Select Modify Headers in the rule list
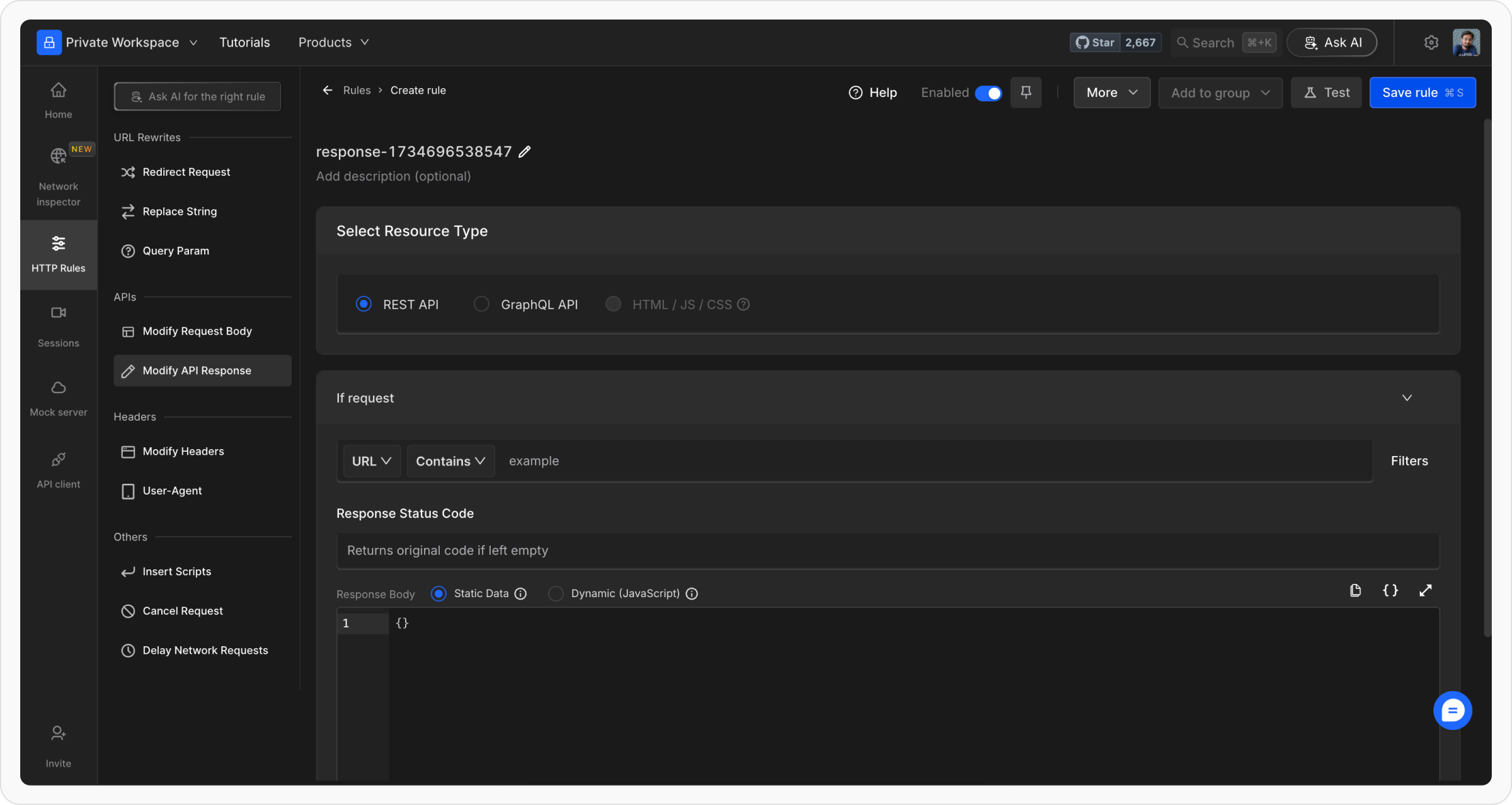This screenshot has height=805, width=1512. point(183,452)
